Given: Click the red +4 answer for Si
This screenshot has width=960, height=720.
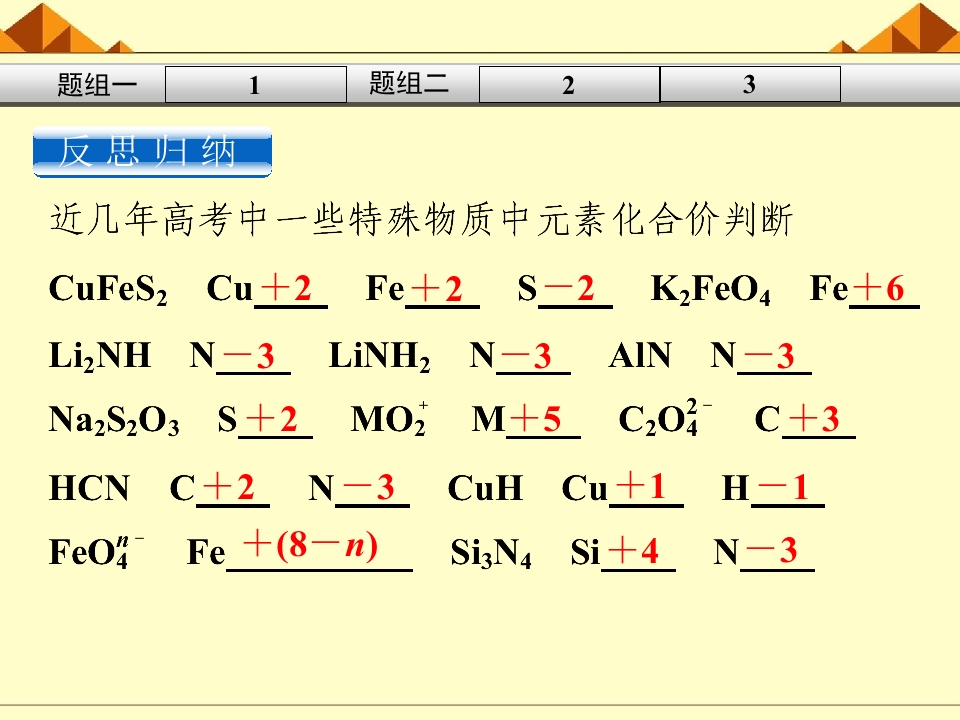Looking at the screenshot, I should pos(633,550).
